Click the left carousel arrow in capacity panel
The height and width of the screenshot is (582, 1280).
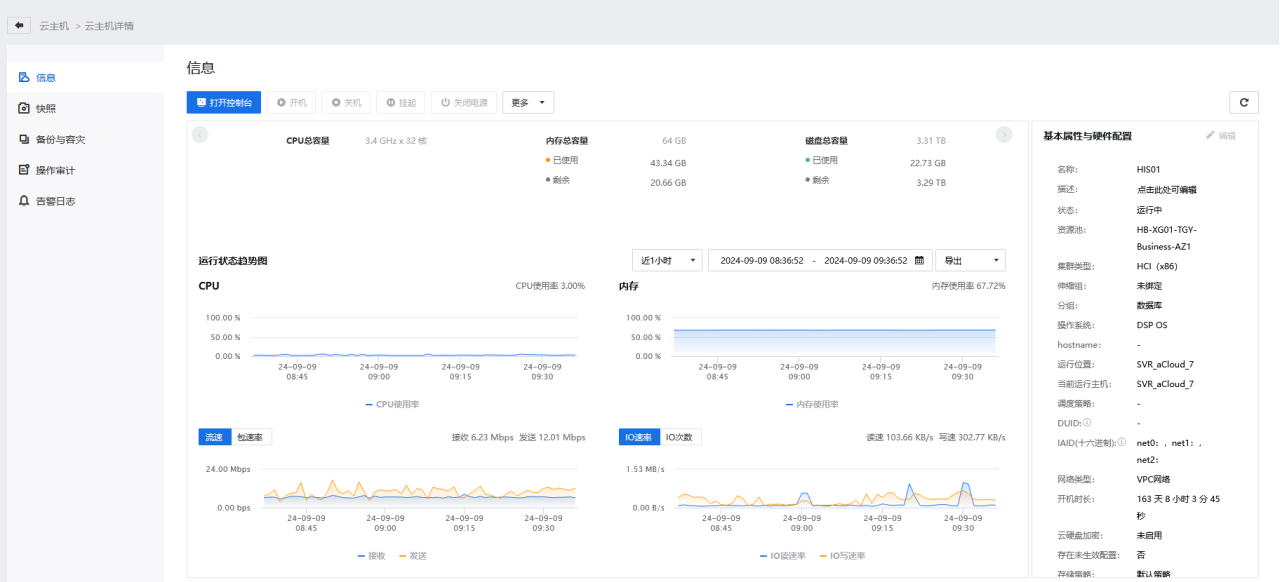(x=200, y=135)
